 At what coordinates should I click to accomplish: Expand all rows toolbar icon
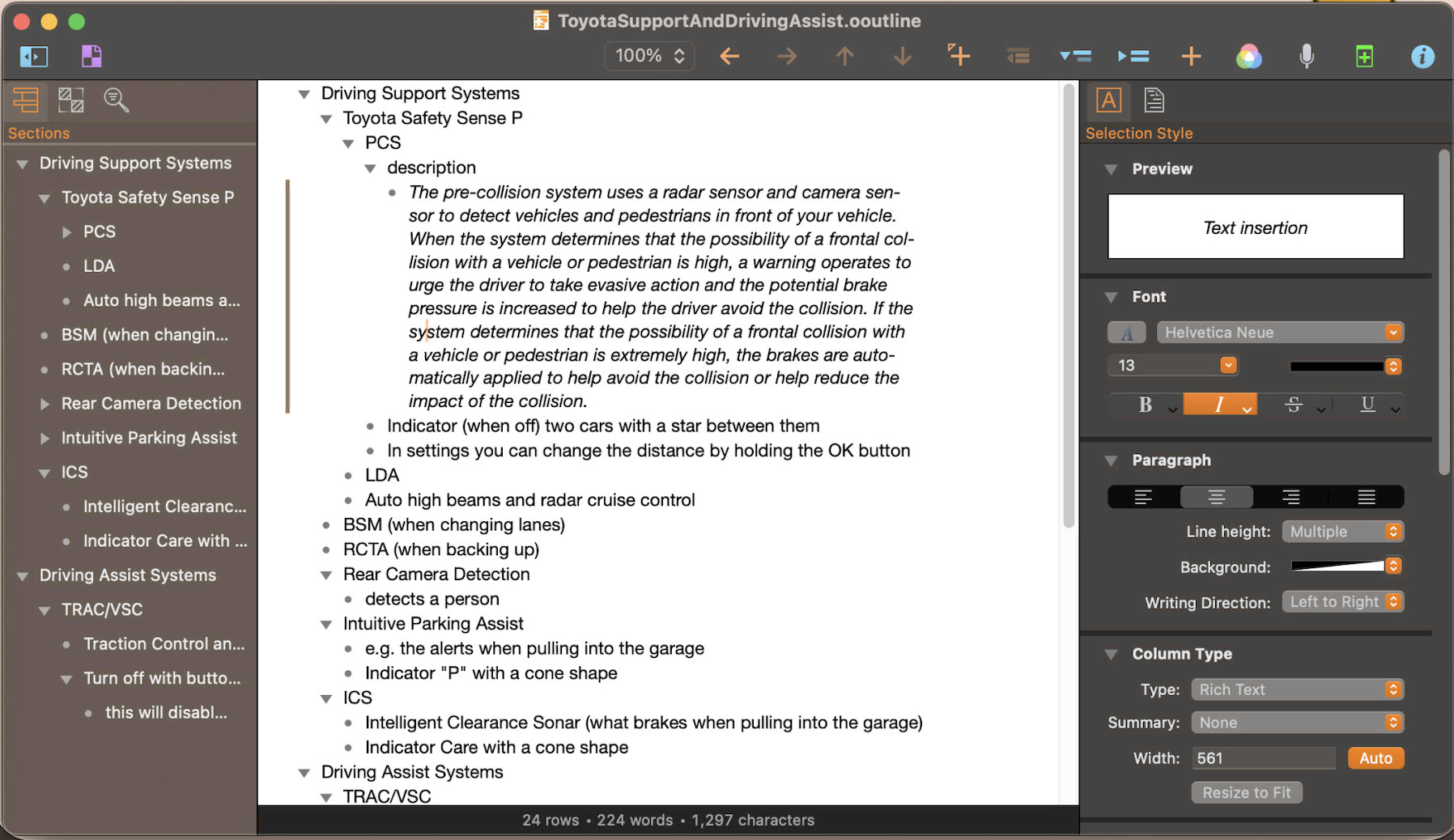[x=1133, y=56]
